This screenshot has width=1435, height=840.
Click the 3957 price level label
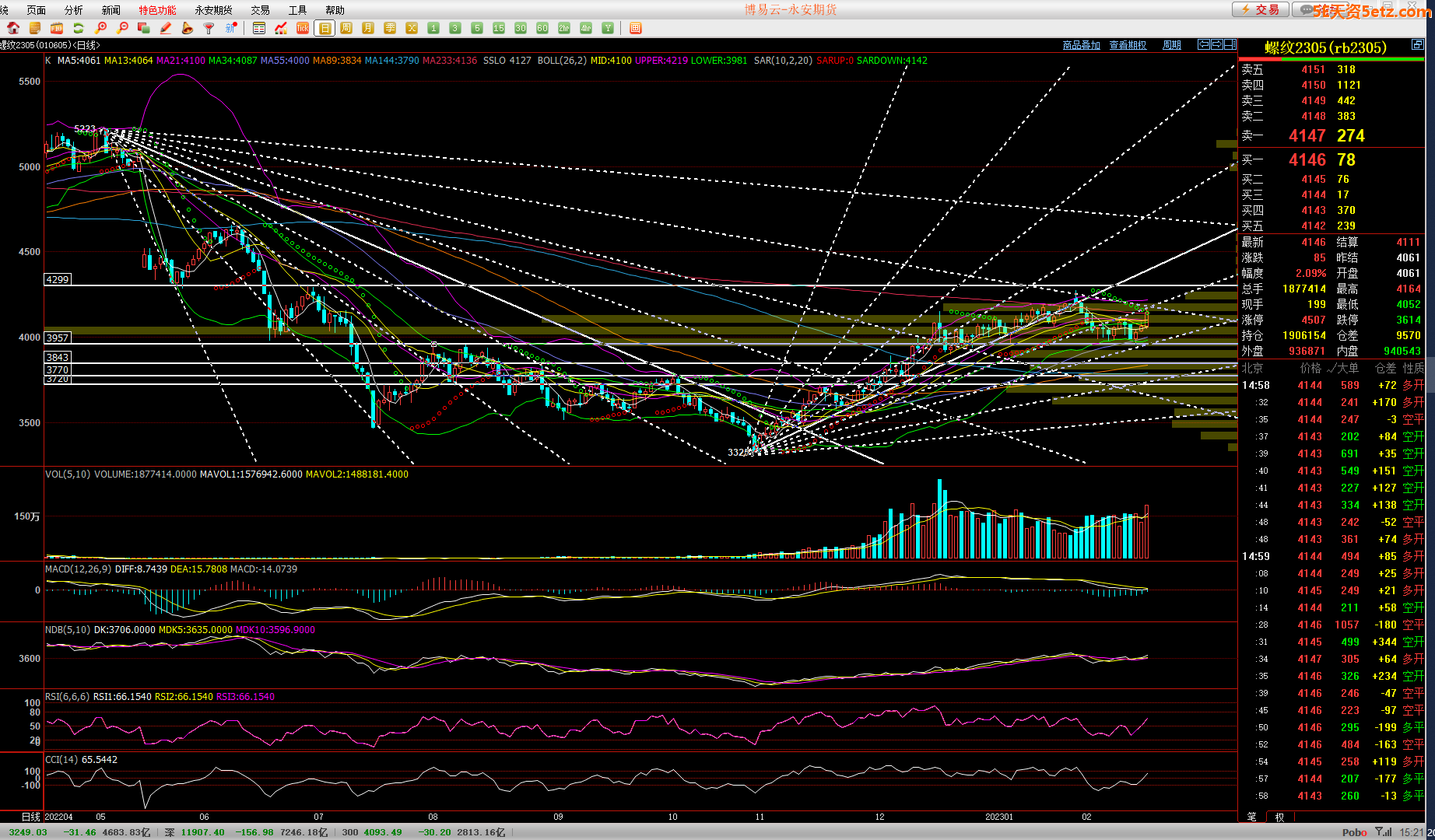pos(58,338)
